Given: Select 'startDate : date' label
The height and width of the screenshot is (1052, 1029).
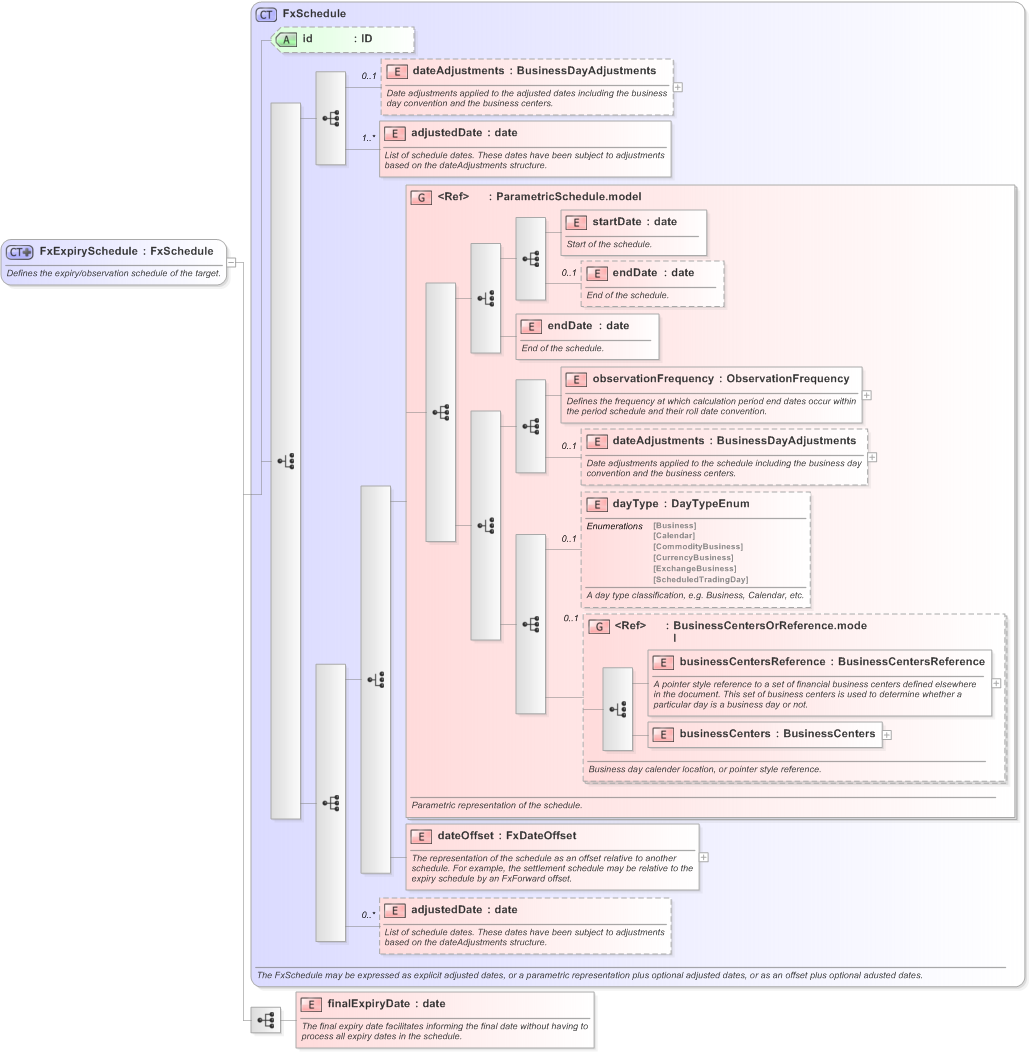Looking at the screenshot, I should pos(634,222).
